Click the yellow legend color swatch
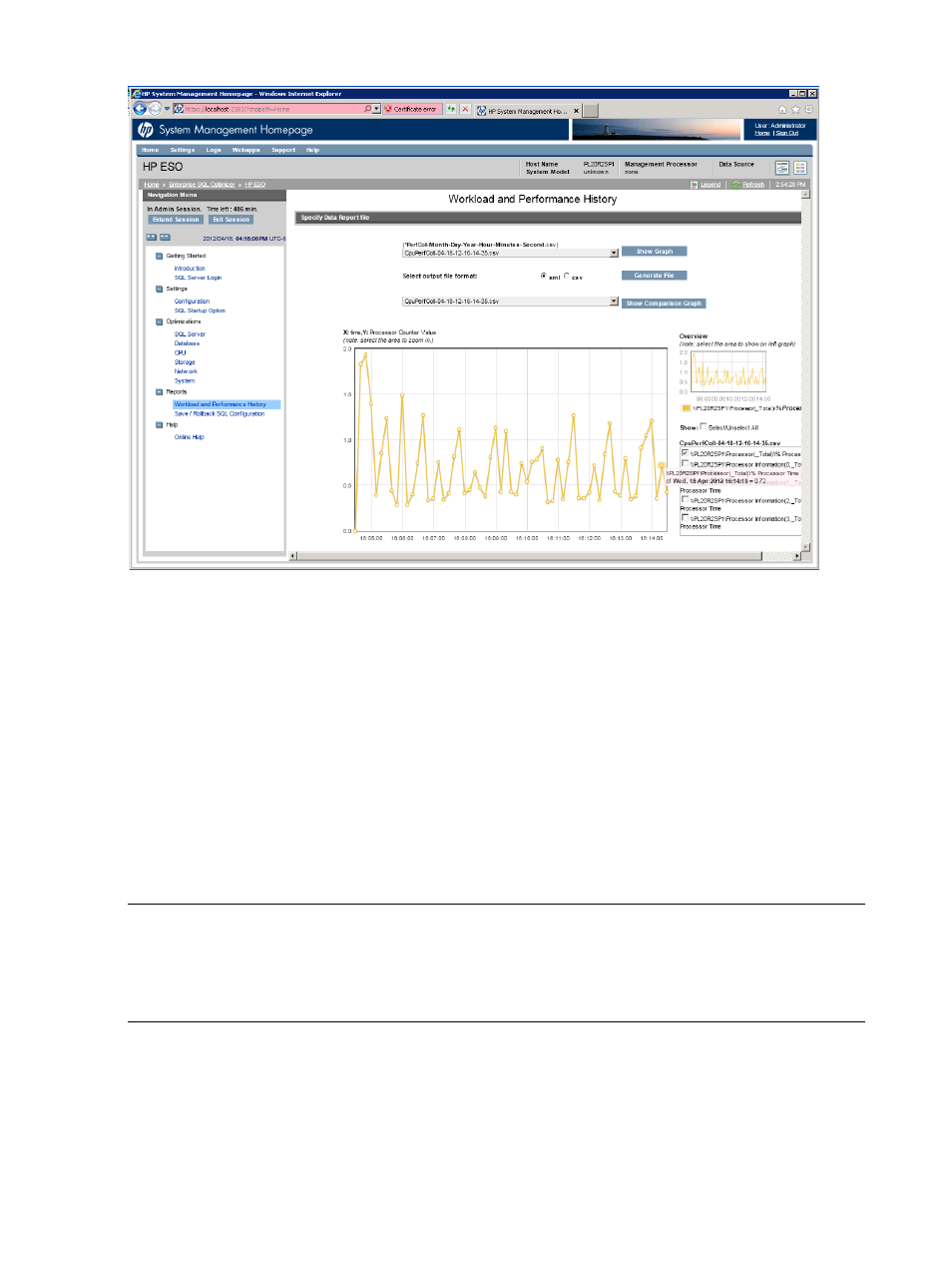The width and height of the screenshot is (952, 1268). coord(686,408)
